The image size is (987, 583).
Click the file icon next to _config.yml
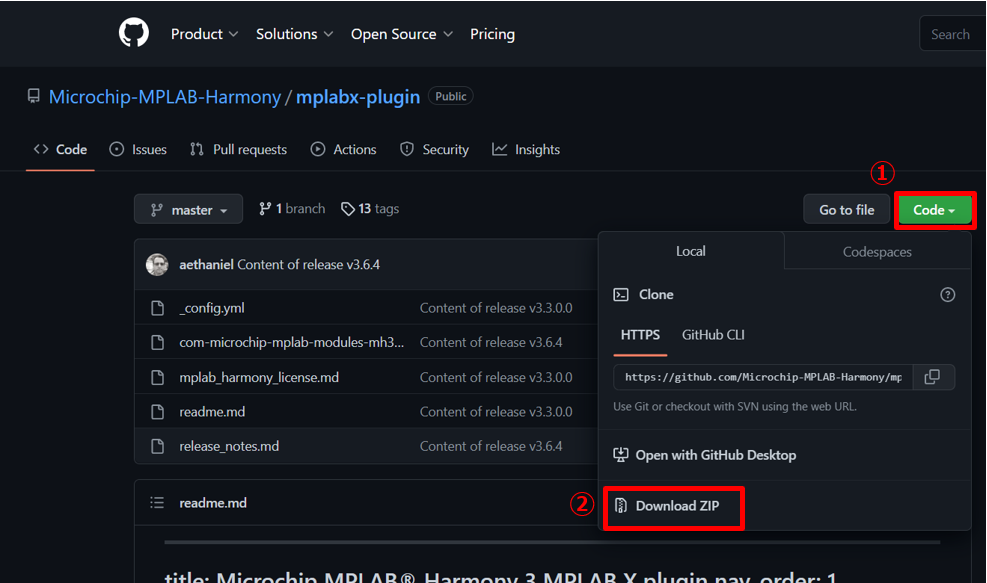pos(157,308)
